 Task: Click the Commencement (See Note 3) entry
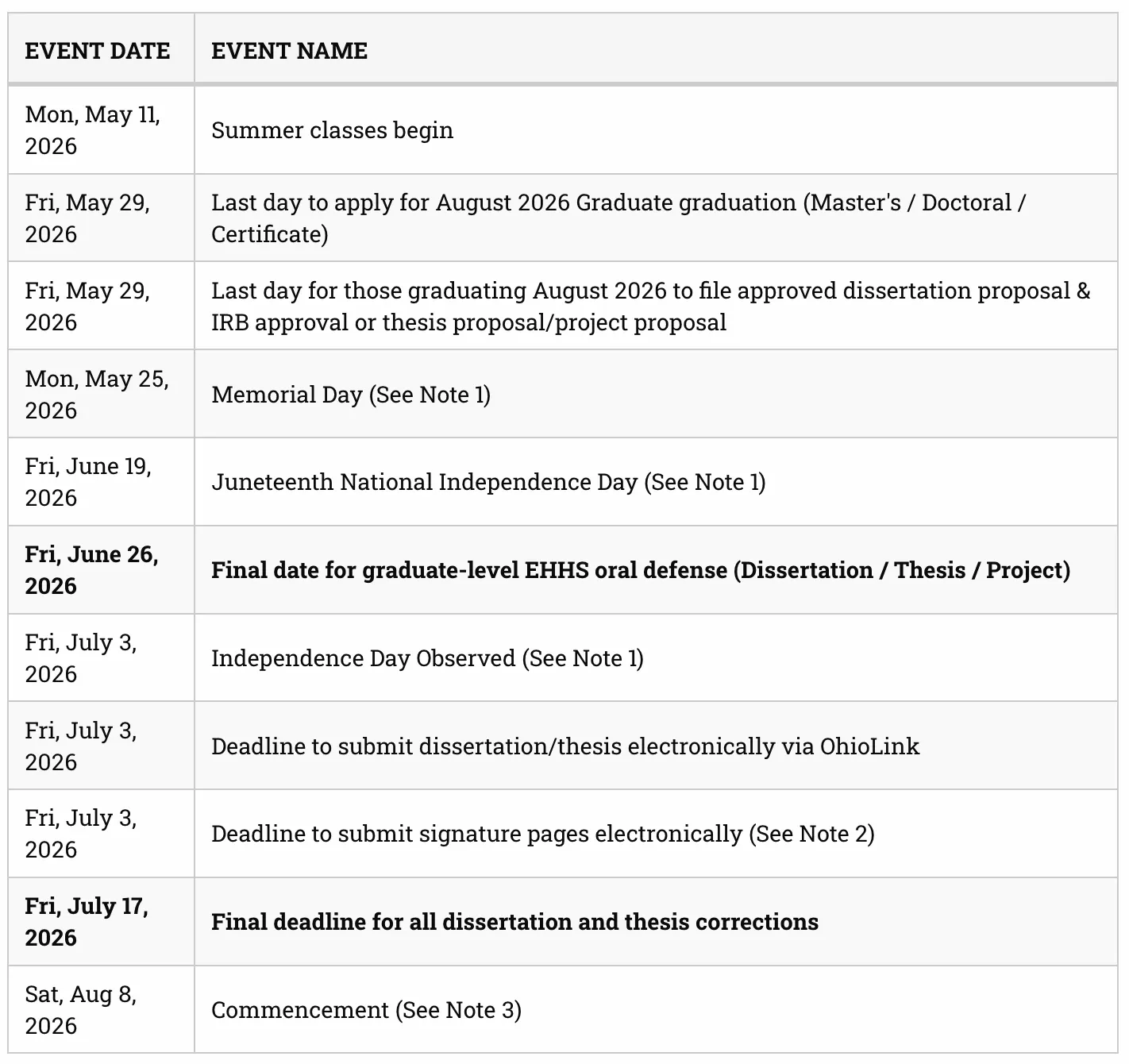tap(366, 1010)
